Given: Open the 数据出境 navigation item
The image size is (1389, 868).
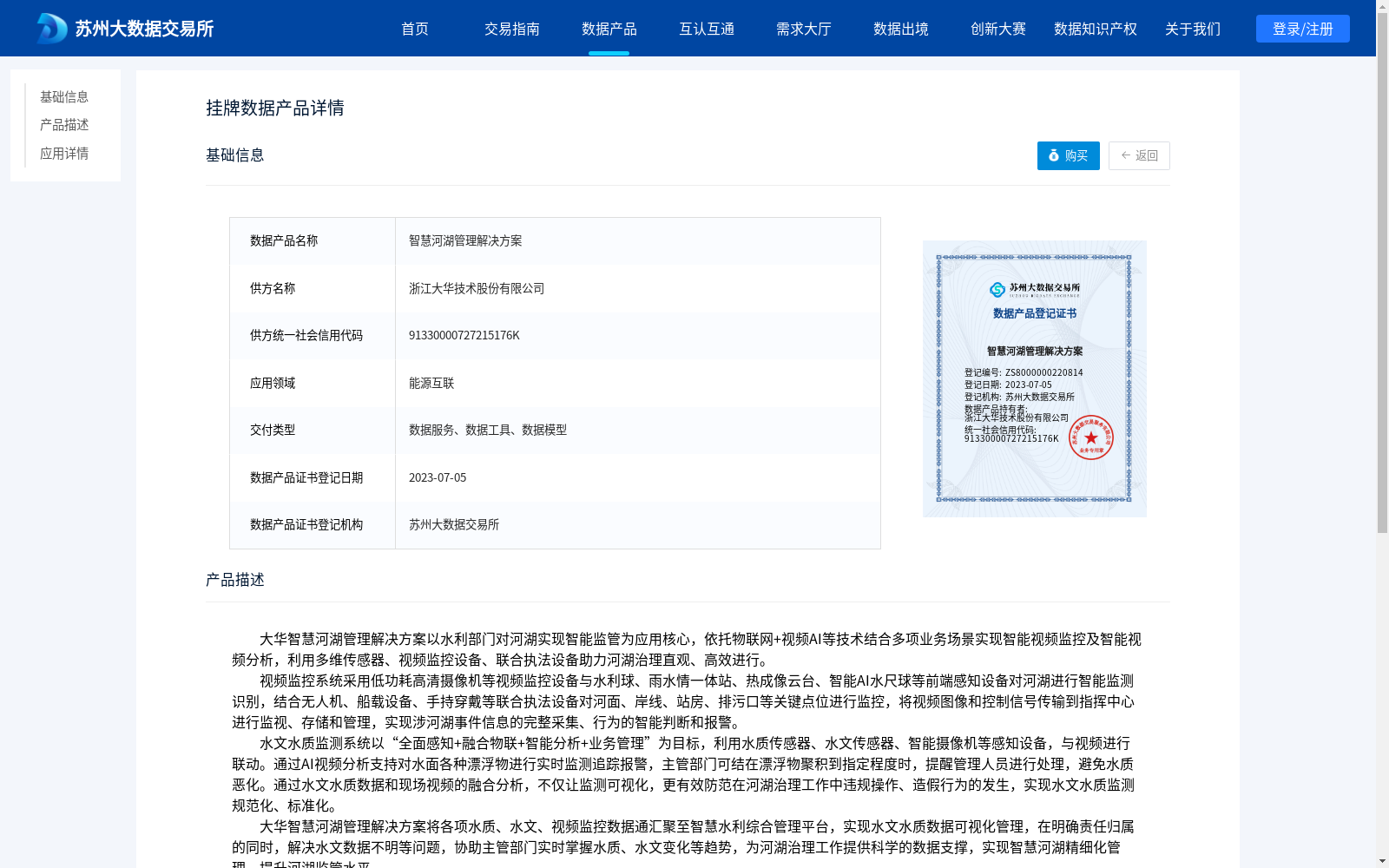Looking at the screenshot, I should [x=901, y=29].
